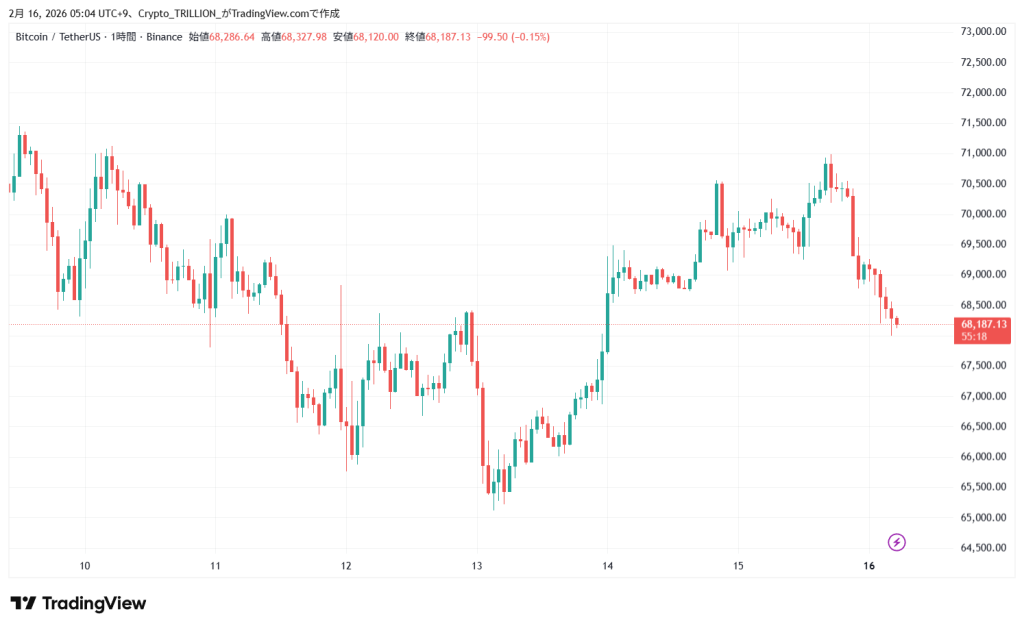1024x629 pixels.
Task: Click the TradingView logo icon
Action: click(x=23, y=603)
